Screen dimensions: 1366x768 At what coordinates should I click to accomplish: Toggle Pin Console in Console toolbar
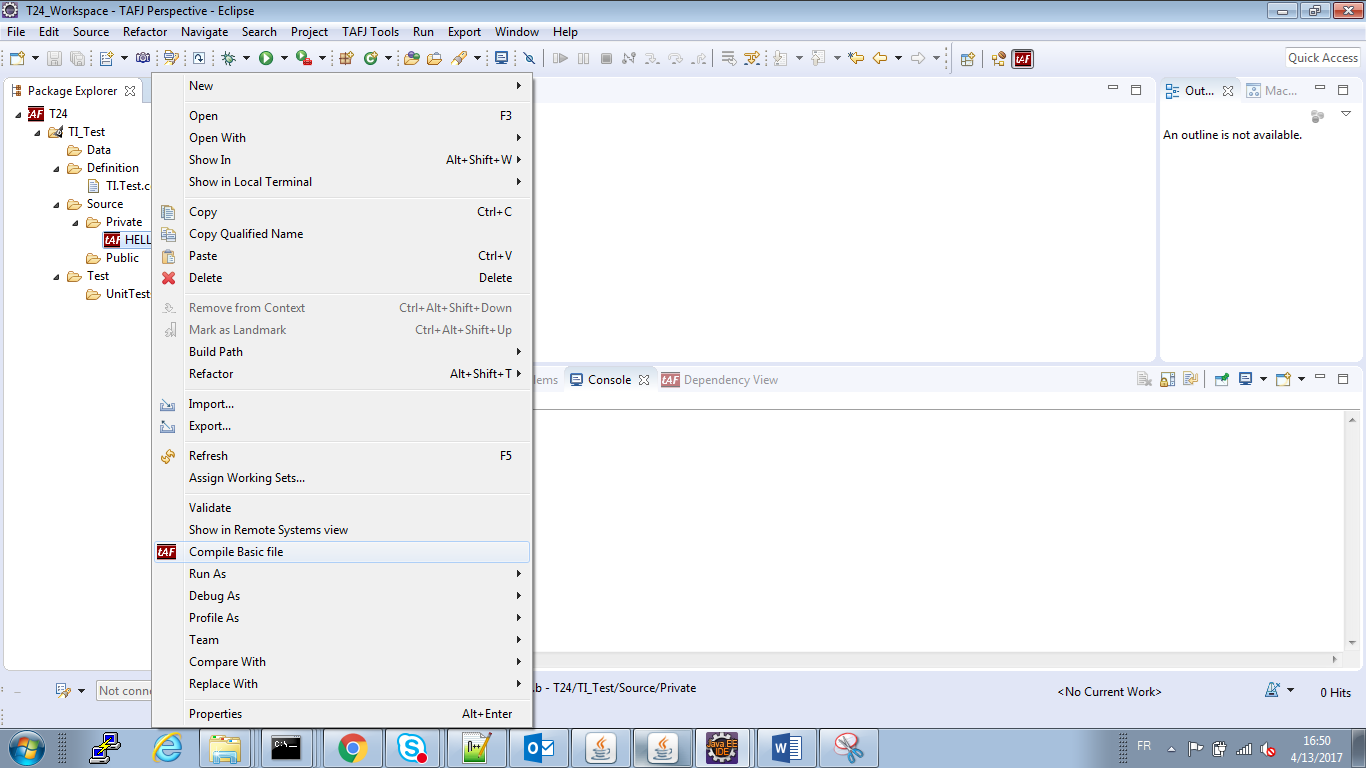pyautogui.click(x=1222, y=380)
